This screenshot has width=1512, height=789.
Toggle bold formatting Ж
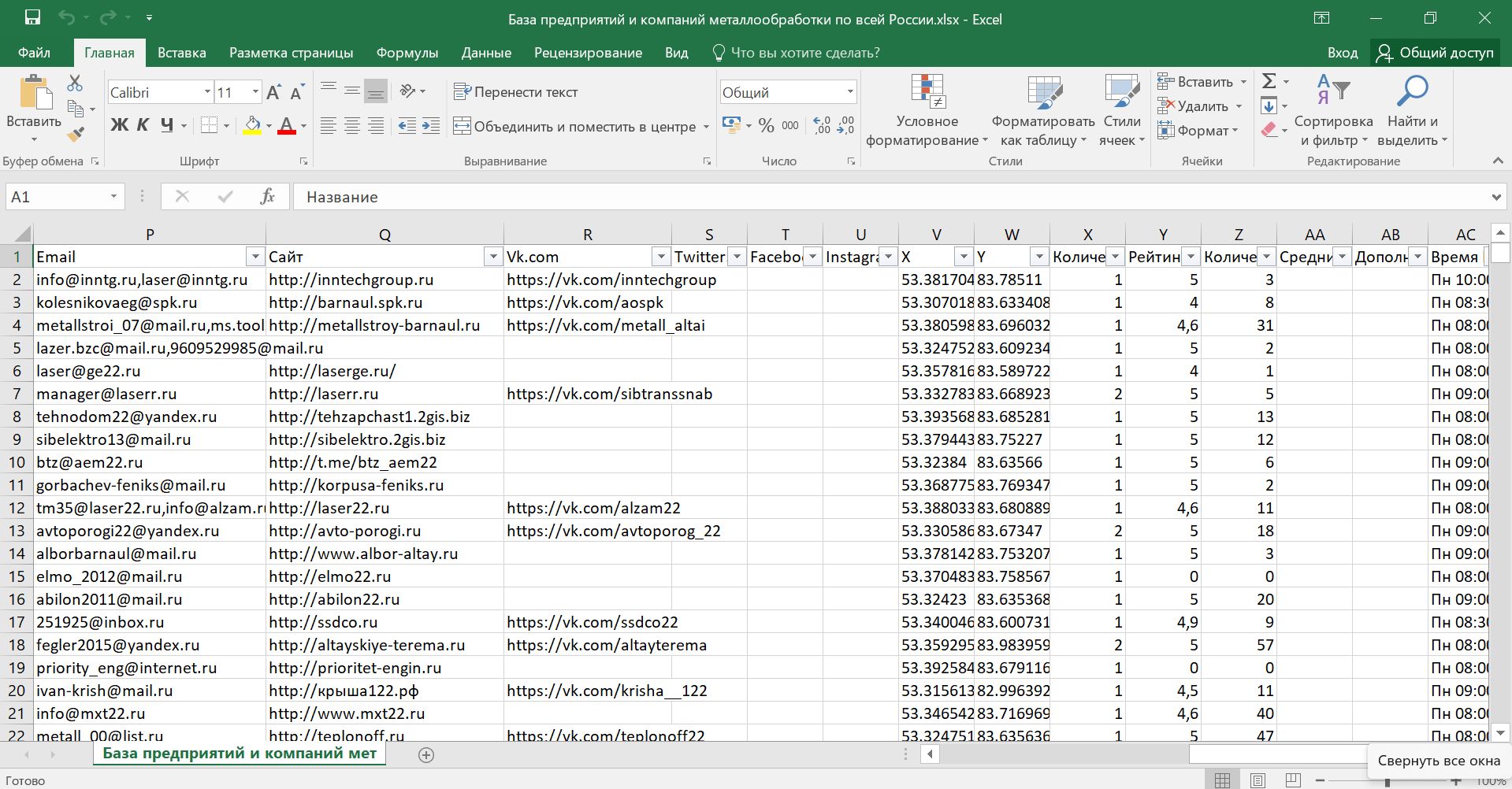pos(119,125)
